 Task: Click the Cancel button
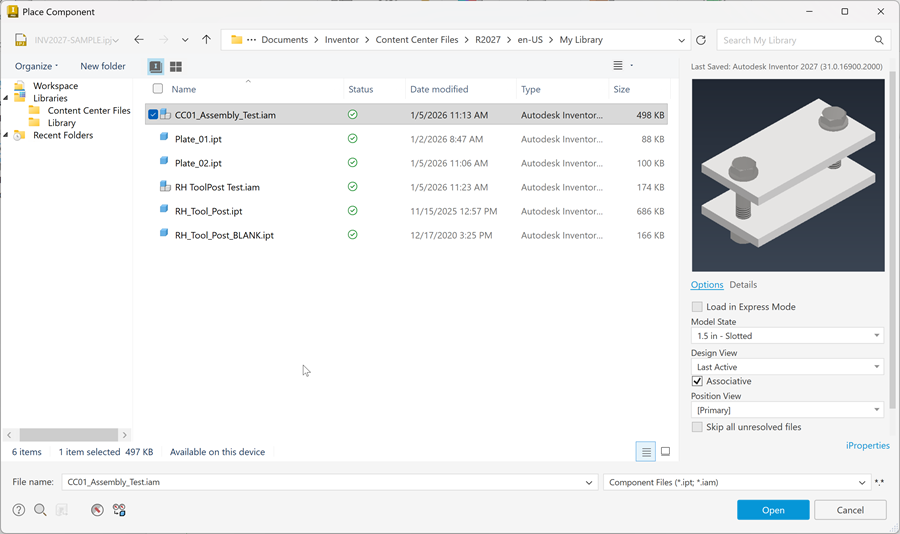(x=850, y=510)
